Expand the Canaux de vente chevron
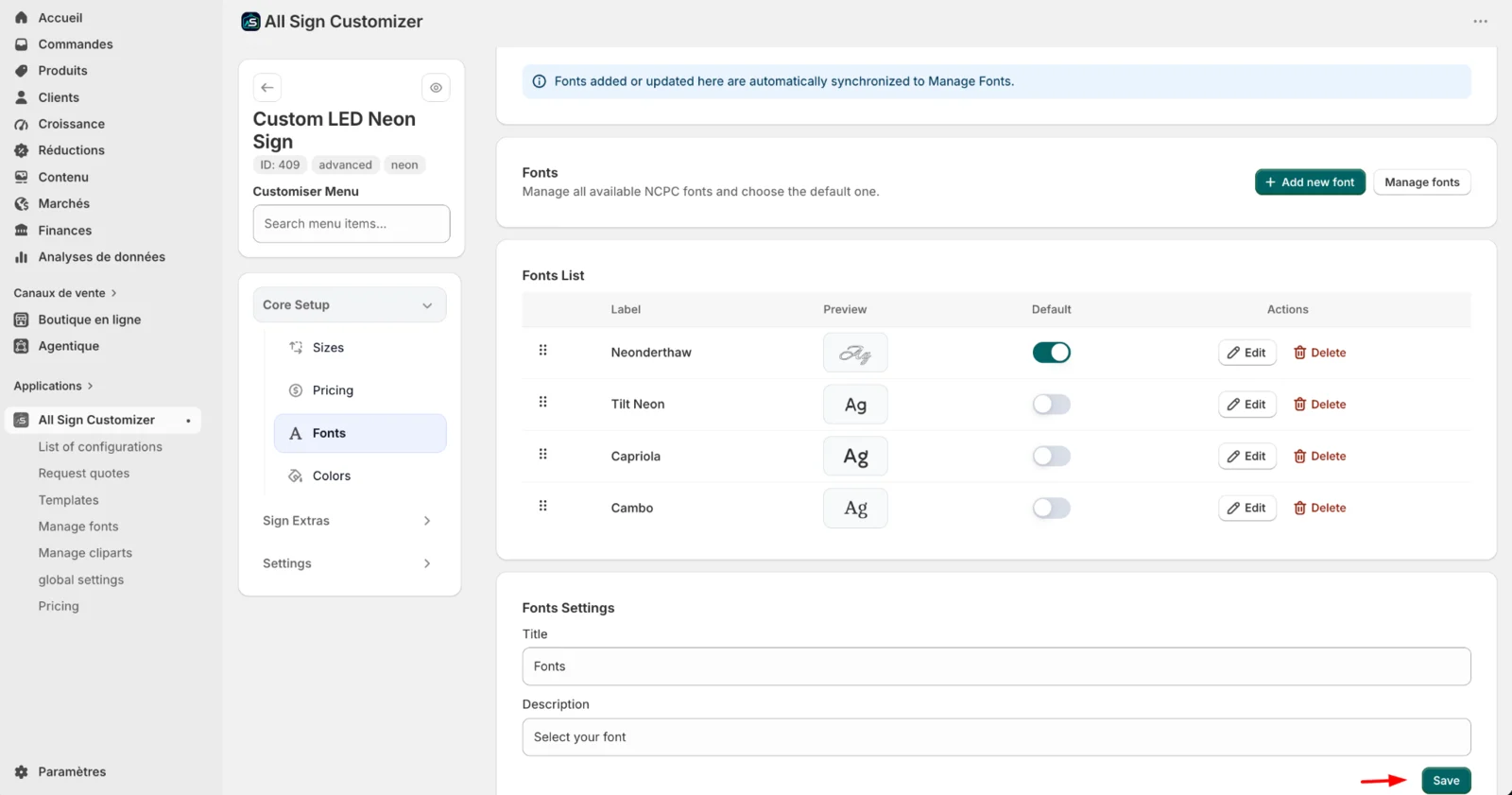1512x795 pixels. point(113,293)
